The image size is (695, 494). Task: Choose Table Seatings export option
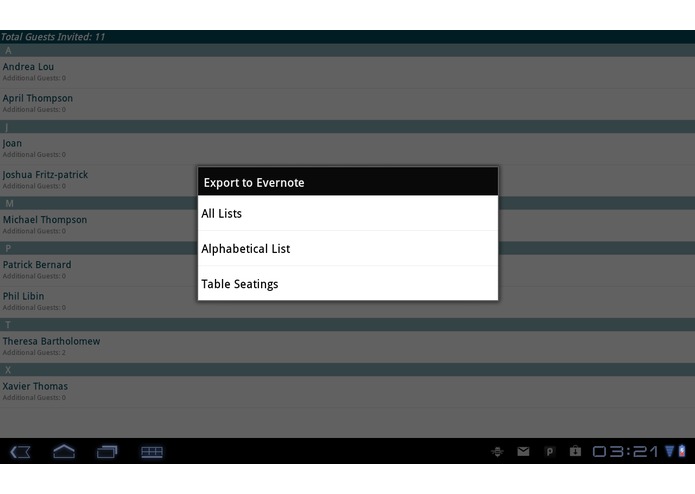(x=348, y=283)
